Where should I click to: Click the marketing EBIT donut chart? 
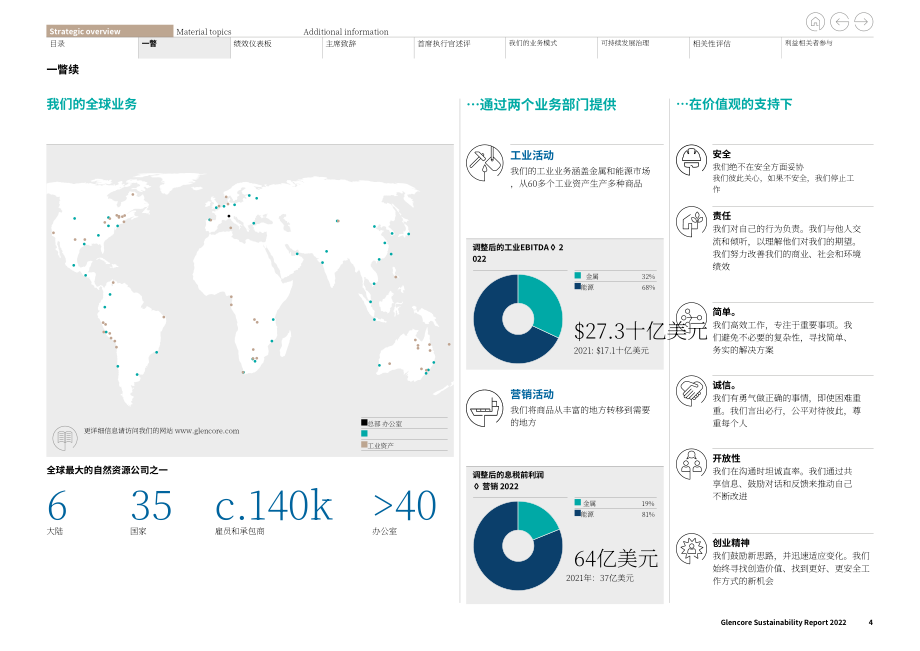coord(518,546)
